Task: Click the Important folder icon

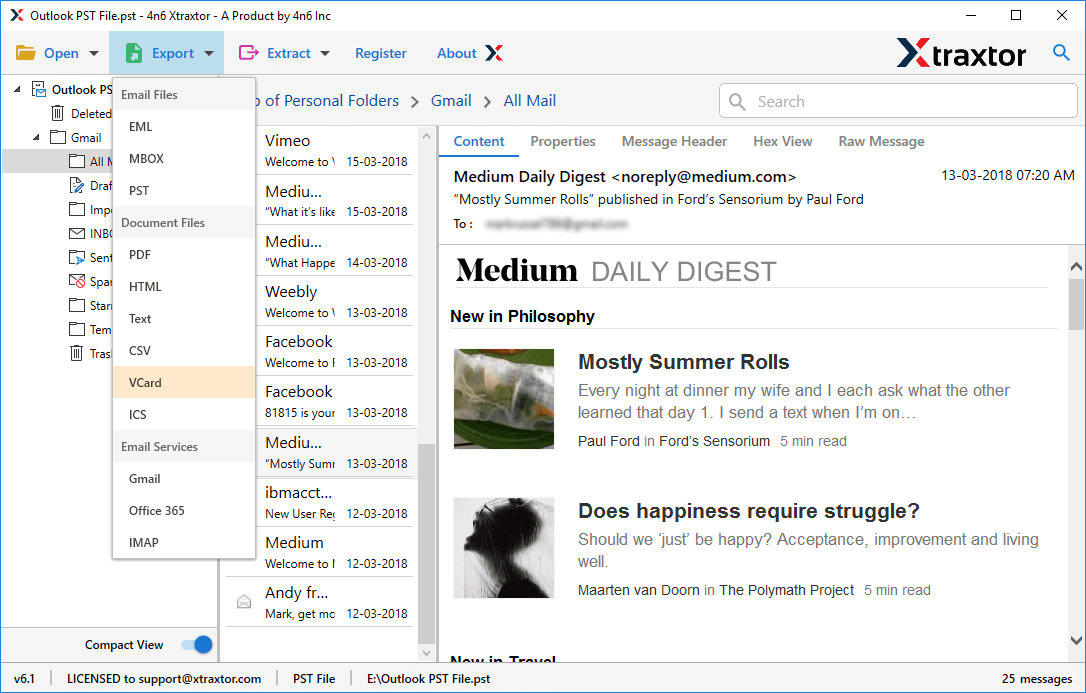Action: tap(77, 209)
